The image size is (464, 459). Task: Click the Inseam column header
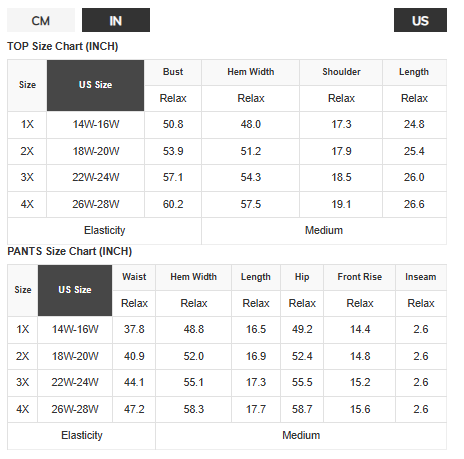coord(421,277)
